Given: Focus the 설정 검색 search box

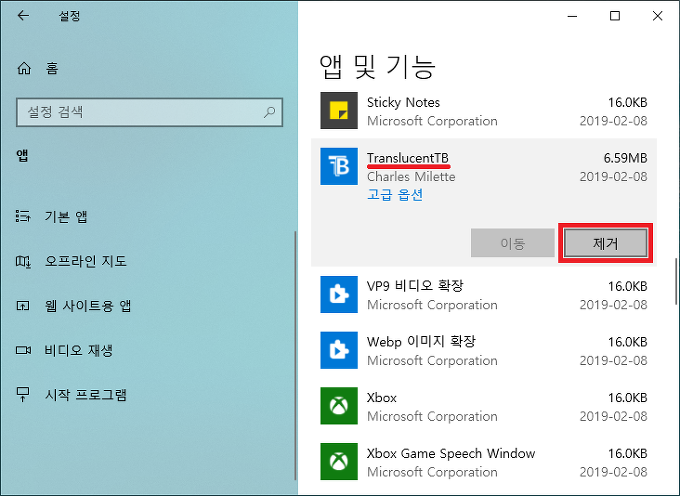Looking at the screenshot, I should coord(150,112).
